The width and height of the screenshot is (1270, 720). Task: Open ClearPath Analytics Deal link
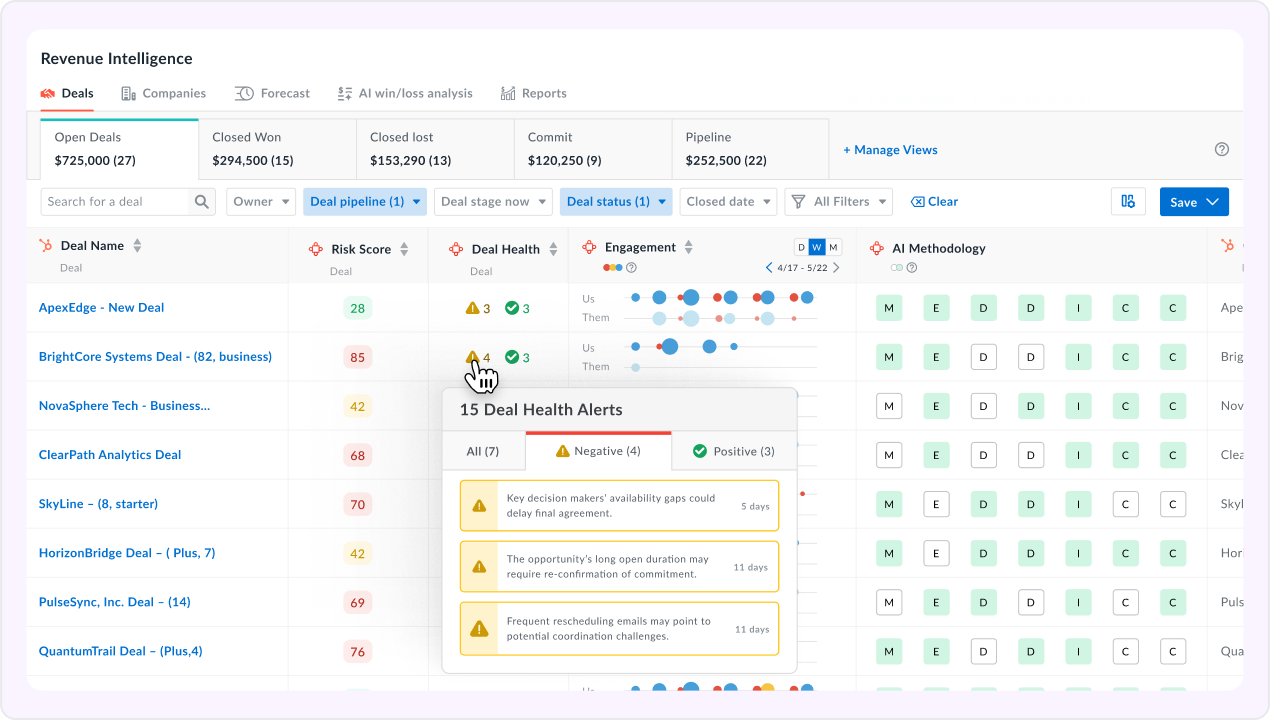(110, 454)
